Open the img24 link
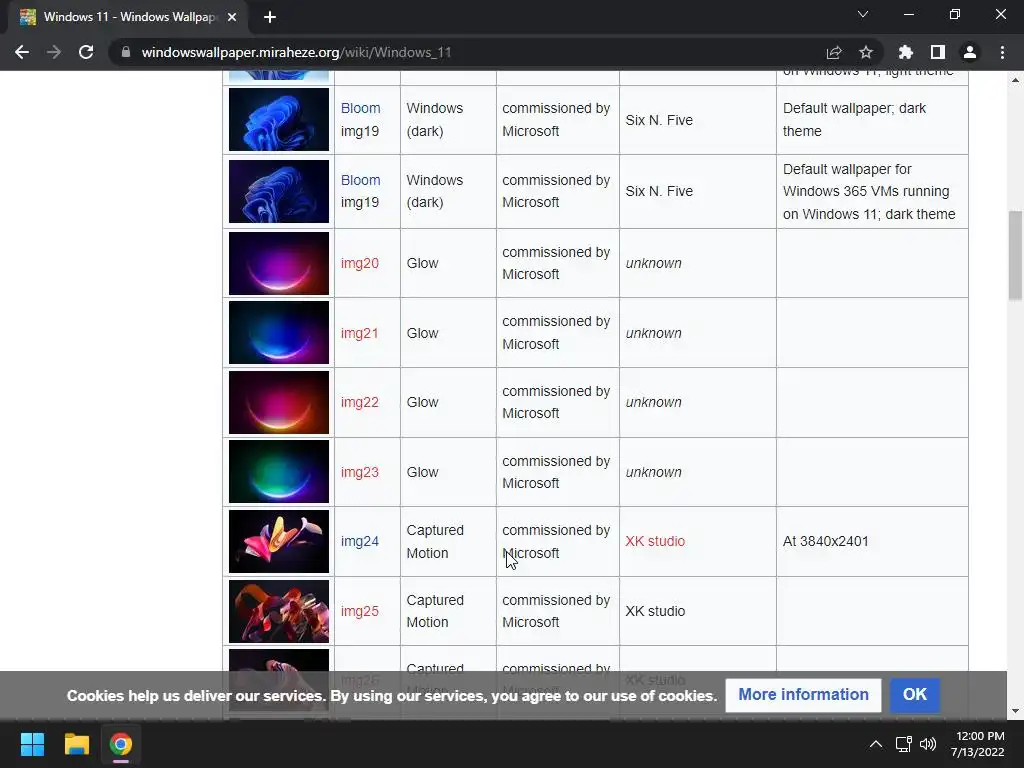 (x=360, y=541)
